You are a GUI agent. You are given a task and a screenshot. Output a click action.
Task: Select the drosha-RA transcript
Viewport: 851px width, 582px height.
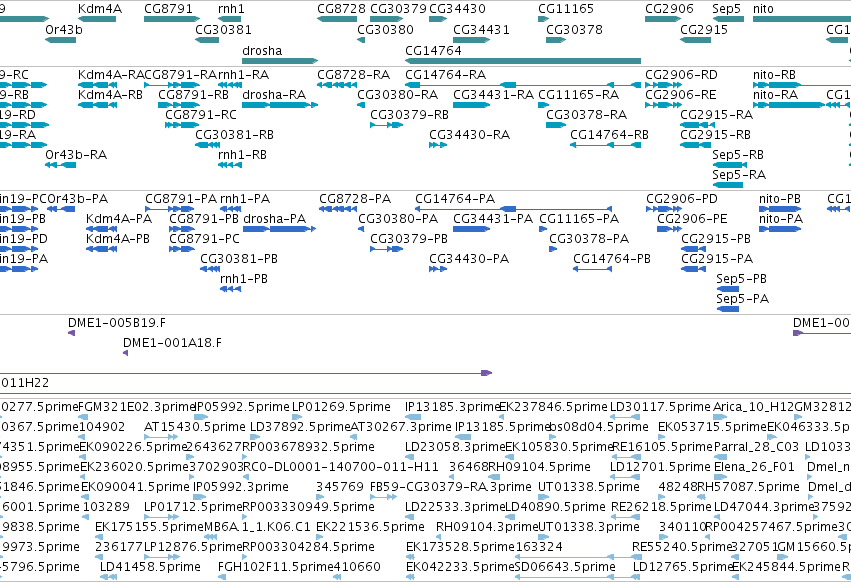pyautogui.click(x=280, y=105)
